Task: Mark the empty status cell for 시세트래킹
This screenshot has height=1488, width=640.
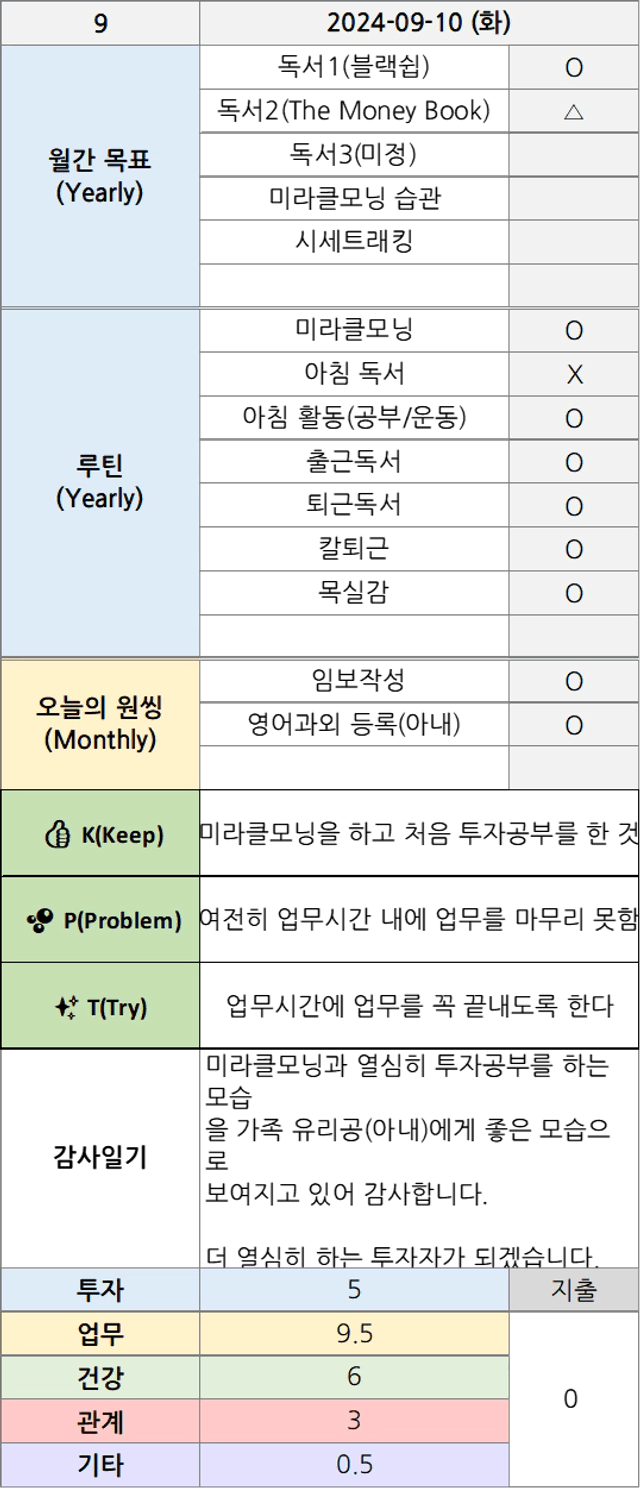Action: click(574, 242)
